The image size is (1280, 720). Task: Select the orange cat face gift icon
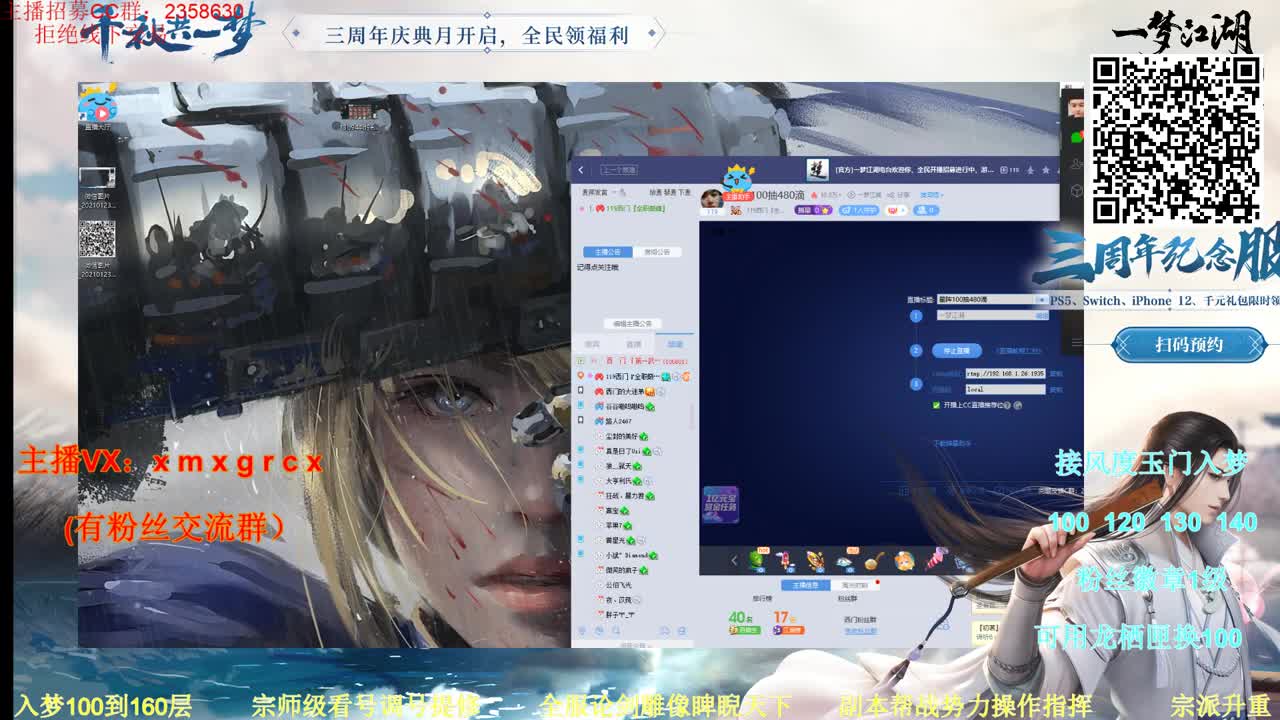click(x=904, y=561)
